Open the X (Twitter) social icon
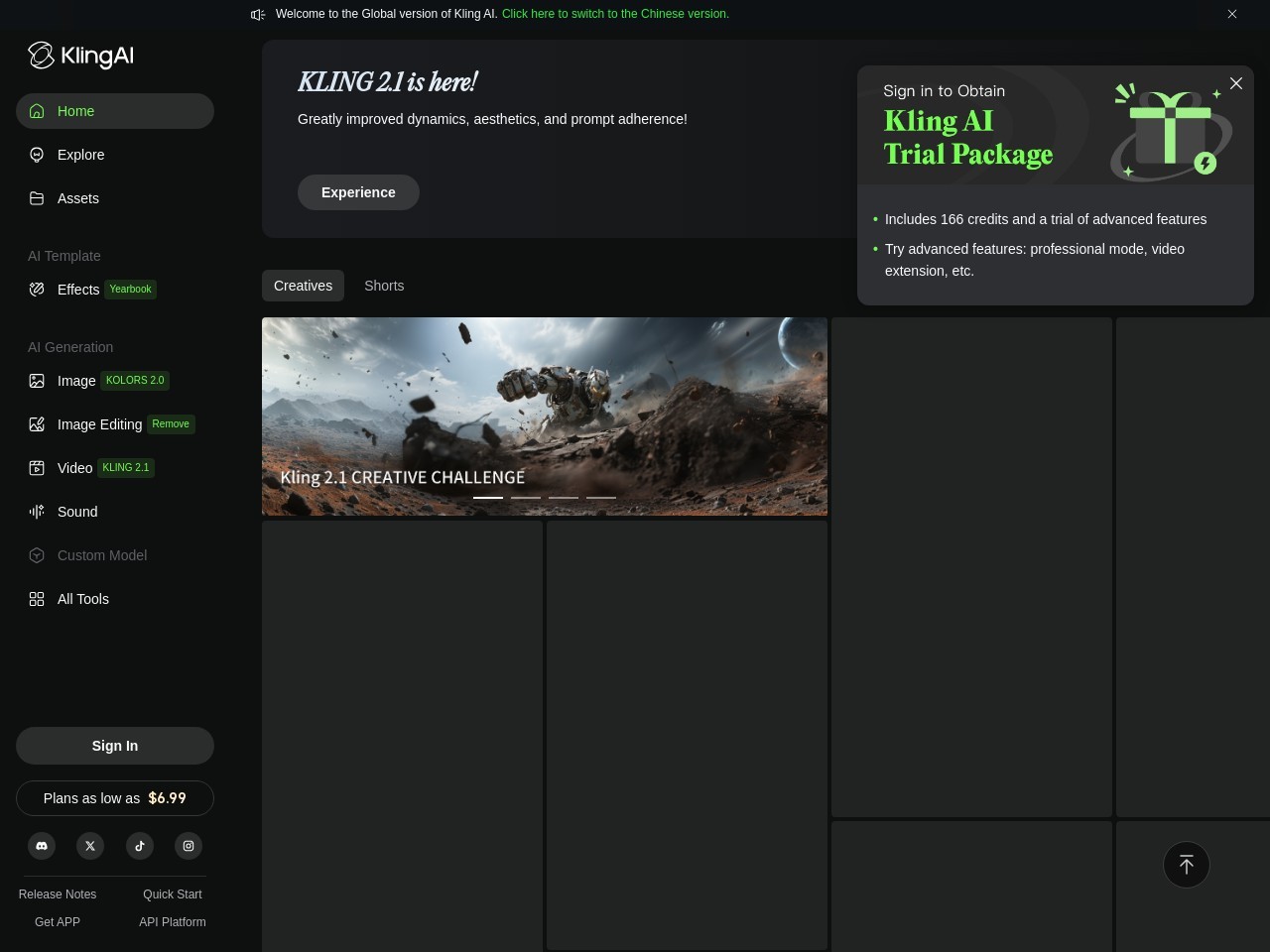This screenshot has height=952, width=1270. coord(90,846)
